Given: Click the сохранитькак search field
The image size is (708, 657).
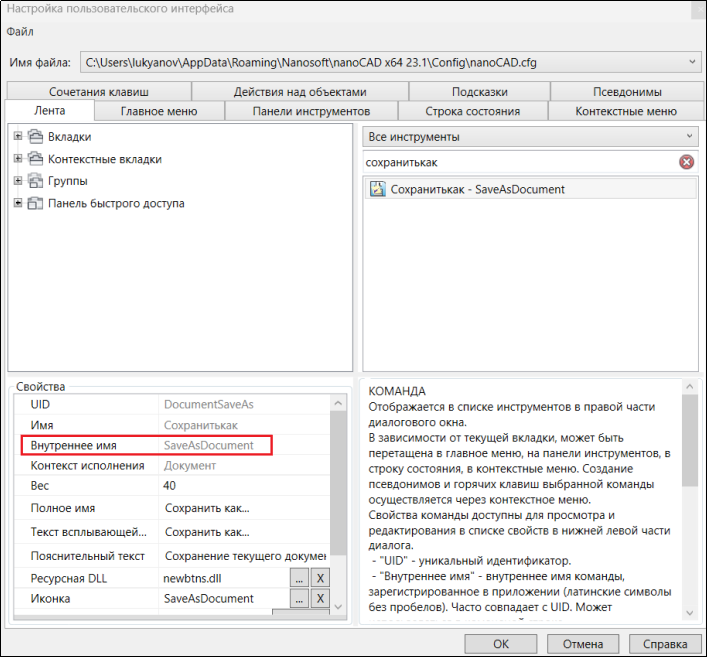Looking at the screenshot, I should point(519,163).
